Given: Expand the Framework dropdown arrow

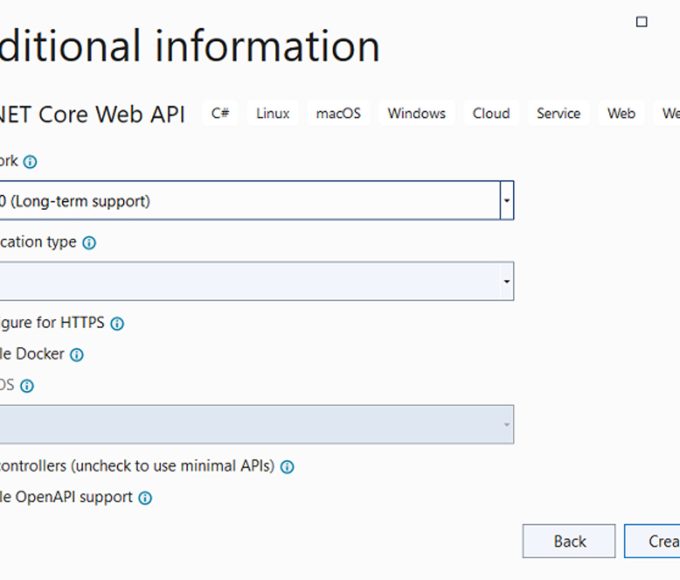Looking at the screenshot, I should click(x=507, y=201).
